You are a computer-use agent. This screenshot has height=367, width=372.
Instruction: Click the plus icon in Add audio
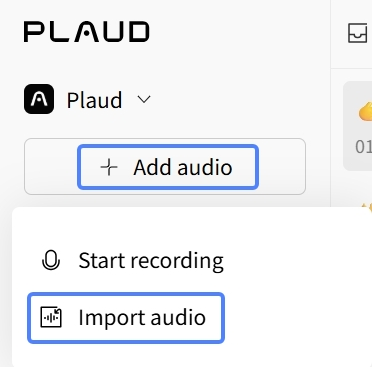pyautogui.click(x=109, y=167)
